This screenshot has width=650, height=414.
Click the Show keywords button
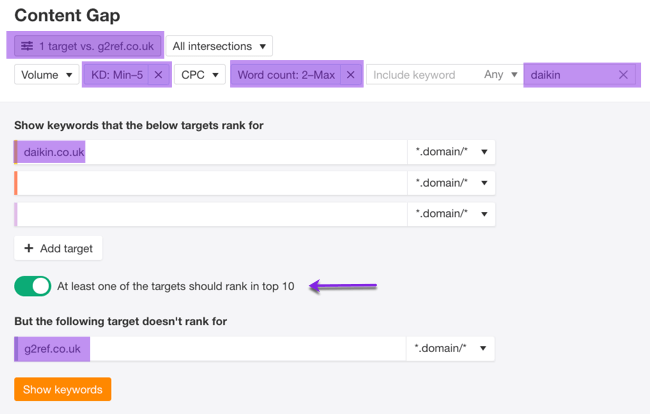(62, 389)
